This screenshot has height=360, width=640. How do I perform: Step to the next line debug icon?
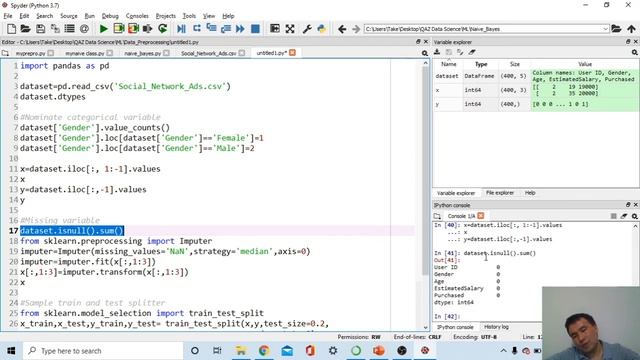click(196, 29)
